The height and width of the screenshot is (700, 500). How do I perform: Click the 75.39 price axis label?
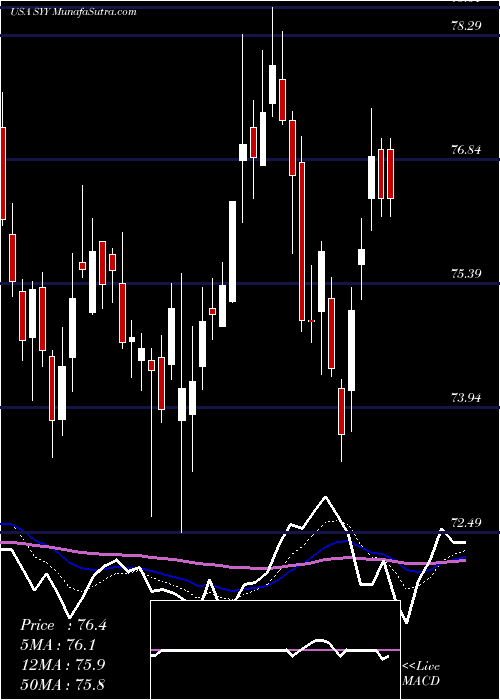(x=466, y=274)
